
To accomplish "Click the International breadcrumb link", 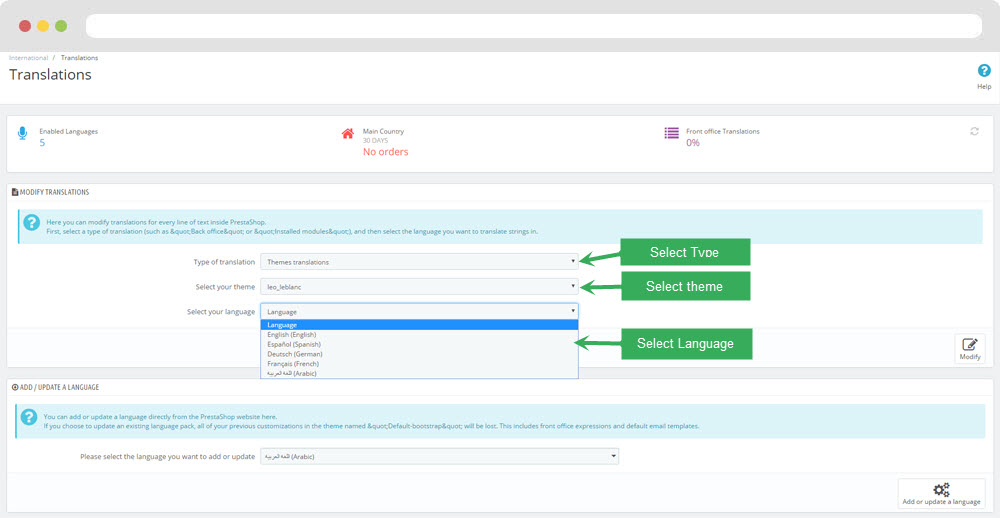I will click(x=28, y=58).
